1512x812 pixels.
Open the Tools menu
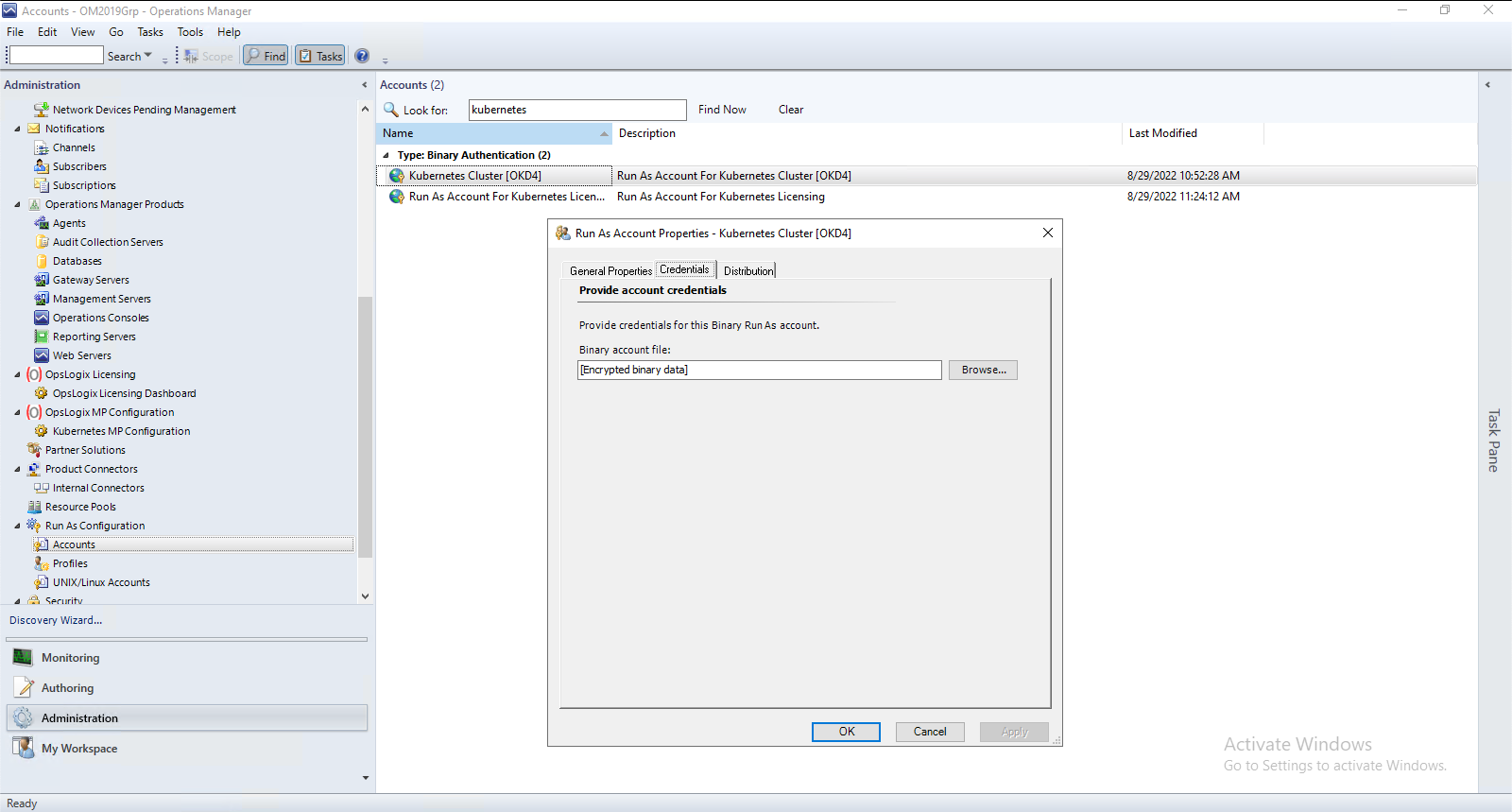pos(190,32)
